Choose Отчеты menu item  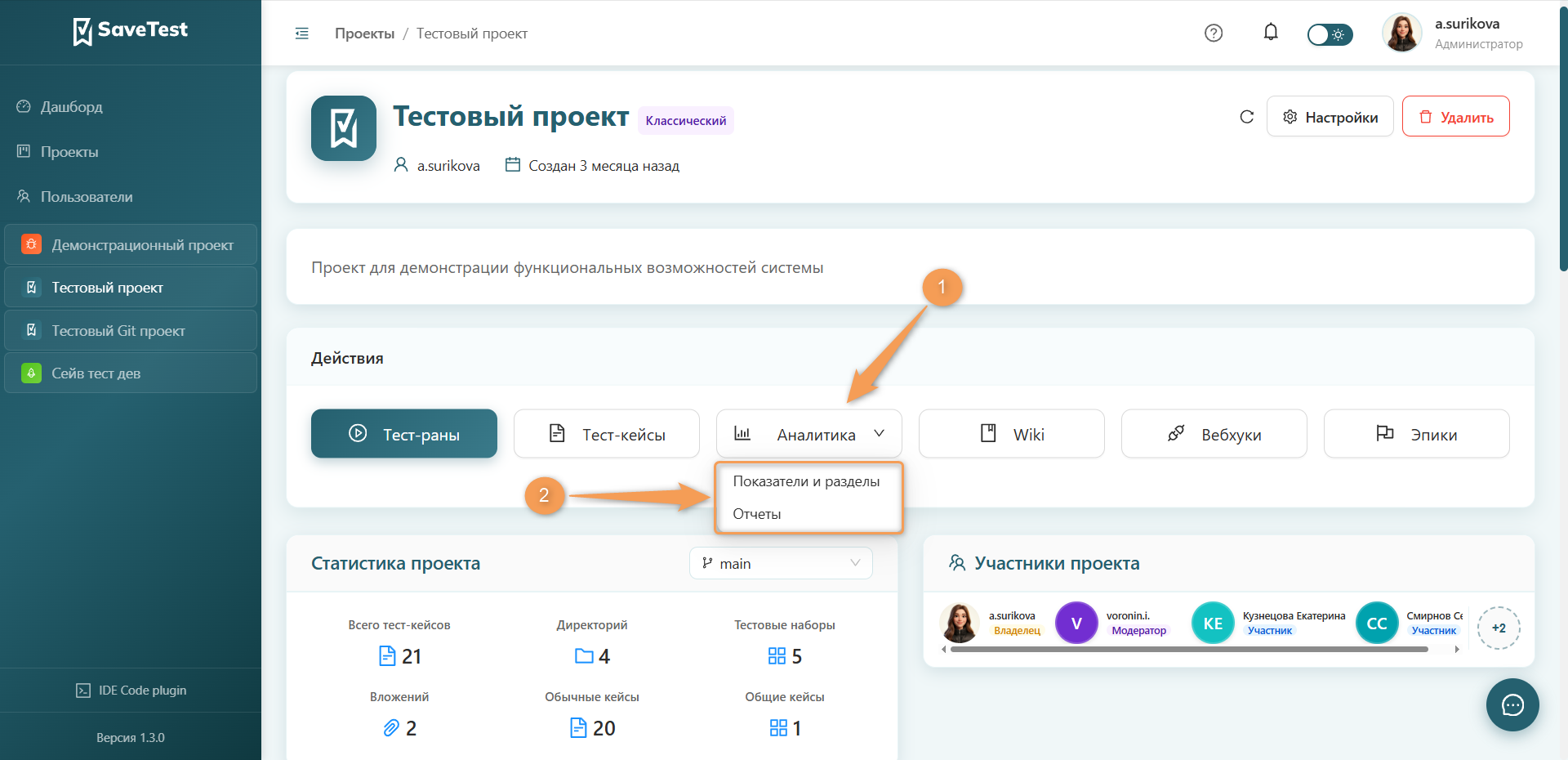[807, 514]
